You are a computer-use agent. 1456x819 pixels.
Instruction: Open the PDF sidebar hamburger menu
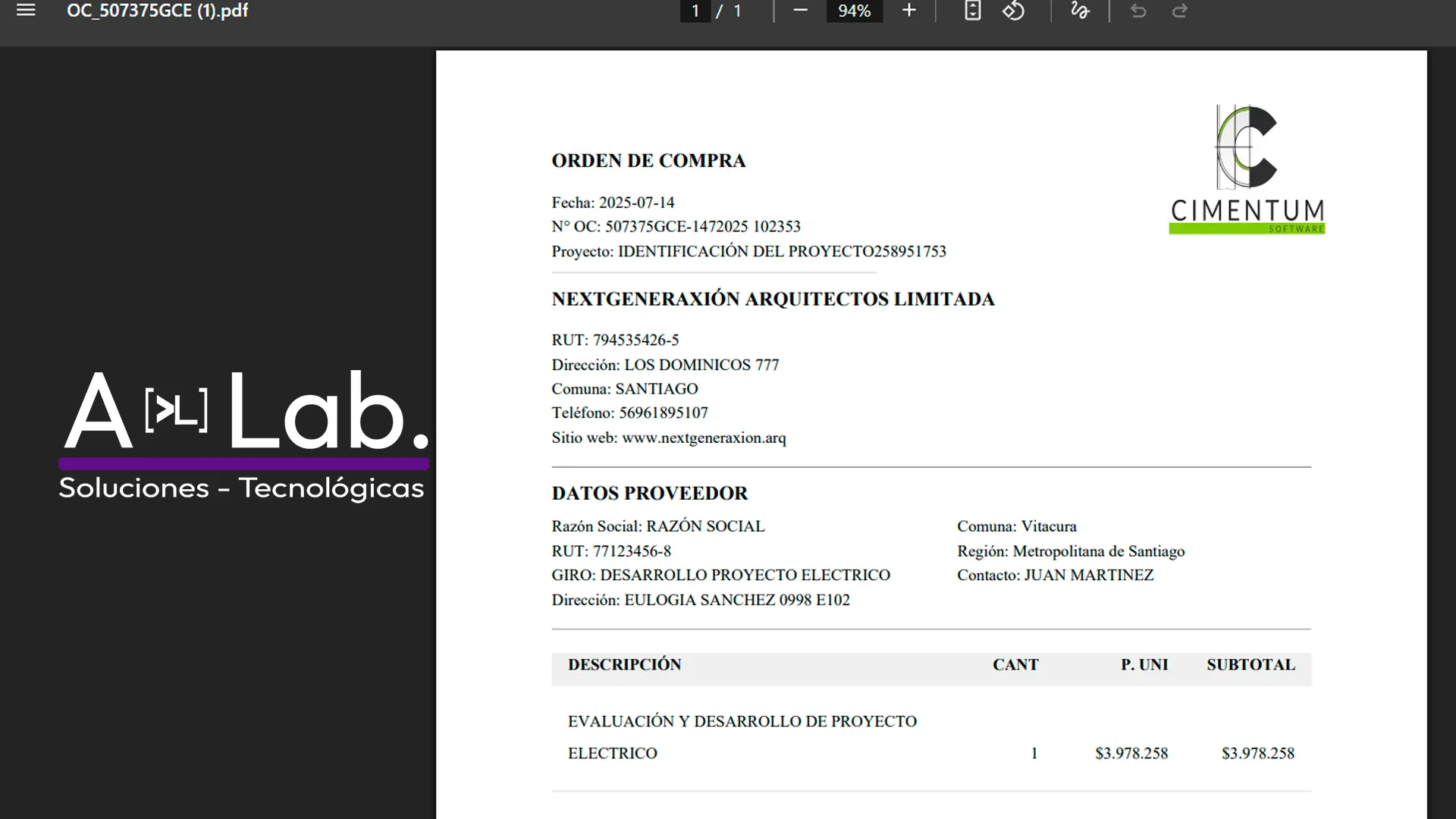[x=26, y=11]
